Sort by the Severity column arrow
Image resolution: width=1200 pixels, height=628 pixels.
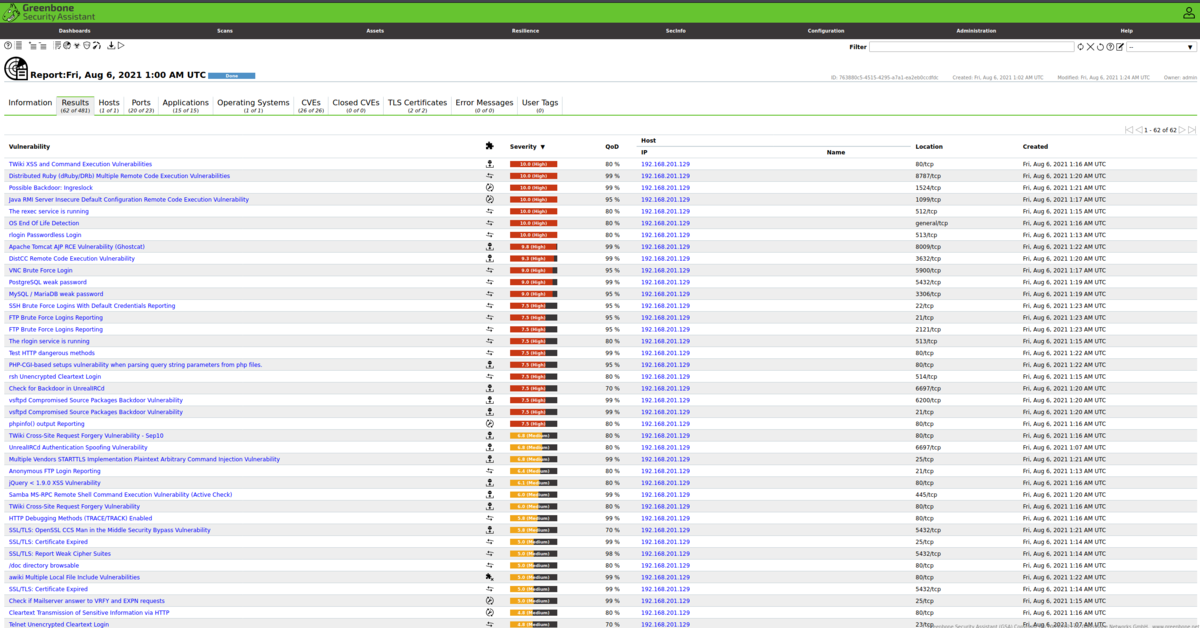pyautogui.click(x=543, y=147)
